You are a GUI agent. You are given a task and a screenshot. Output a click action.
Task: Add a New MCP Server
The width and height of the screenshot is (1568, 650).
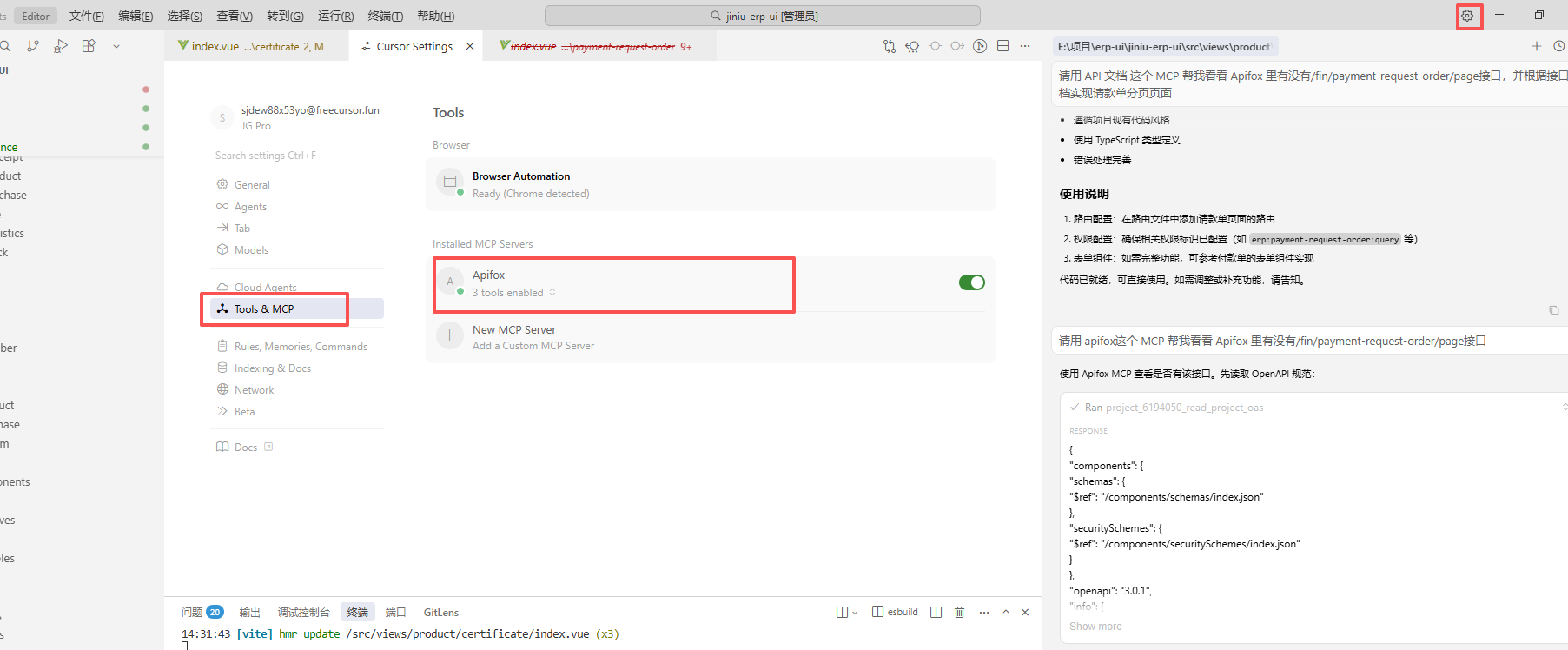(710, 337)
